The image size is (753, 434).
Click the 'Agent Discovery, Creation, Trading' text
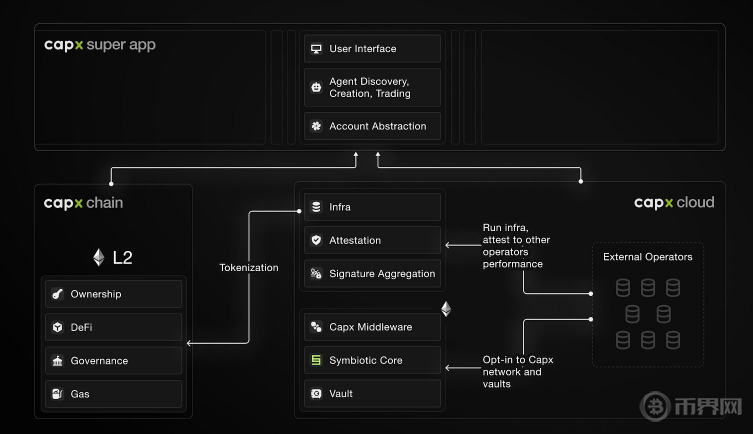click(x=370, y=87)
